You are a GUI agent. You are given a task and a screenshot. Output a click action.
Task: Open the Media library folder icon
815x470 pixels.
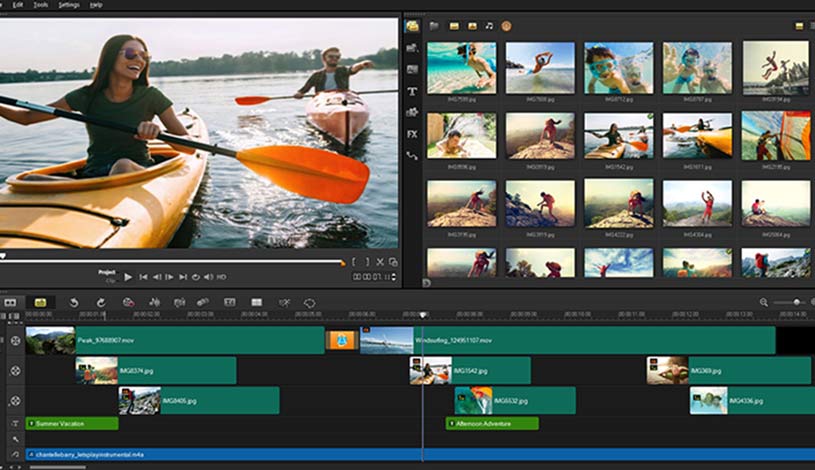412,25
